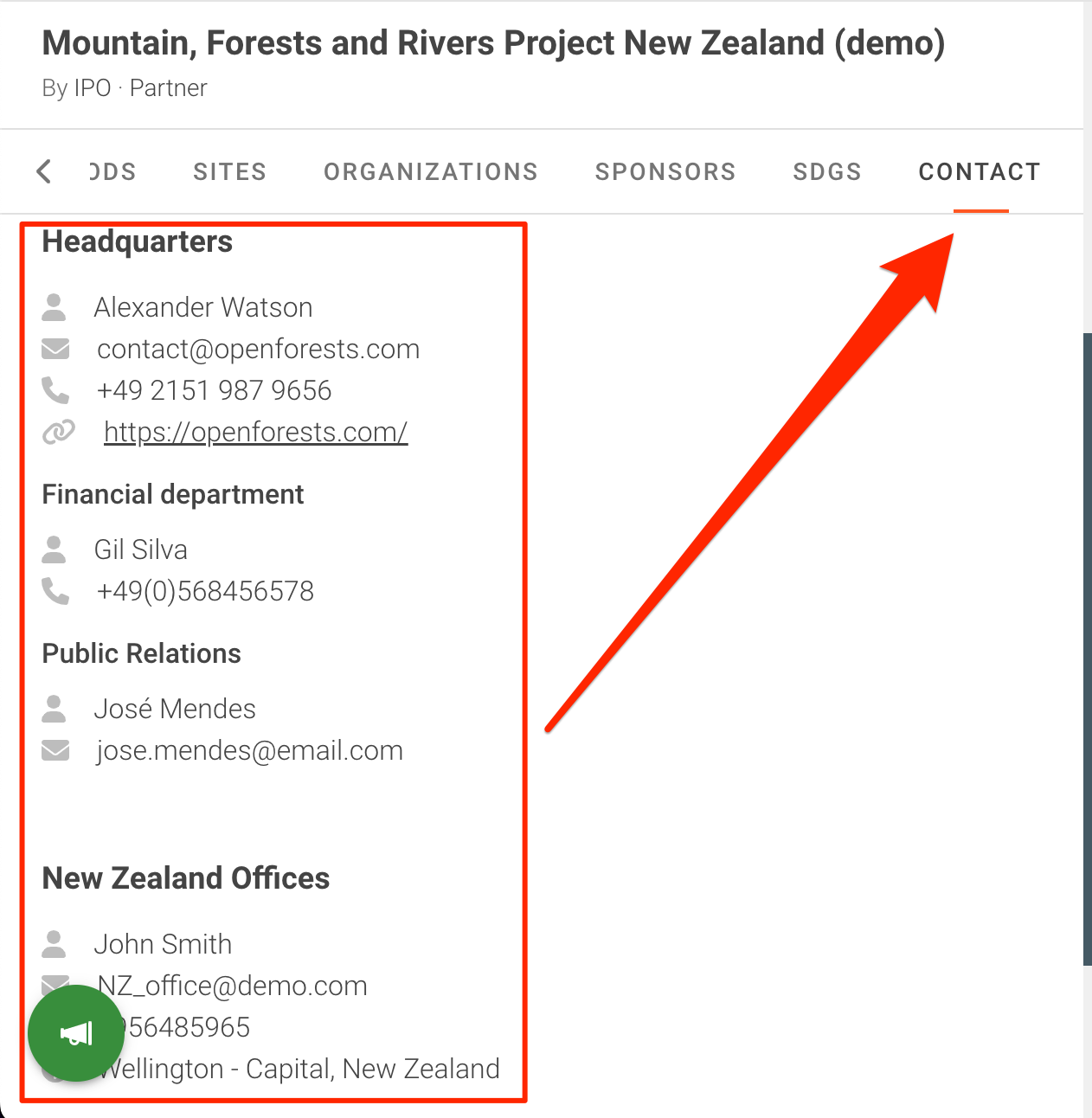Click the envelope icon next to contact@openforests.com
The height and width of the screenshot is (1118, 1092).
click(55, 349)
